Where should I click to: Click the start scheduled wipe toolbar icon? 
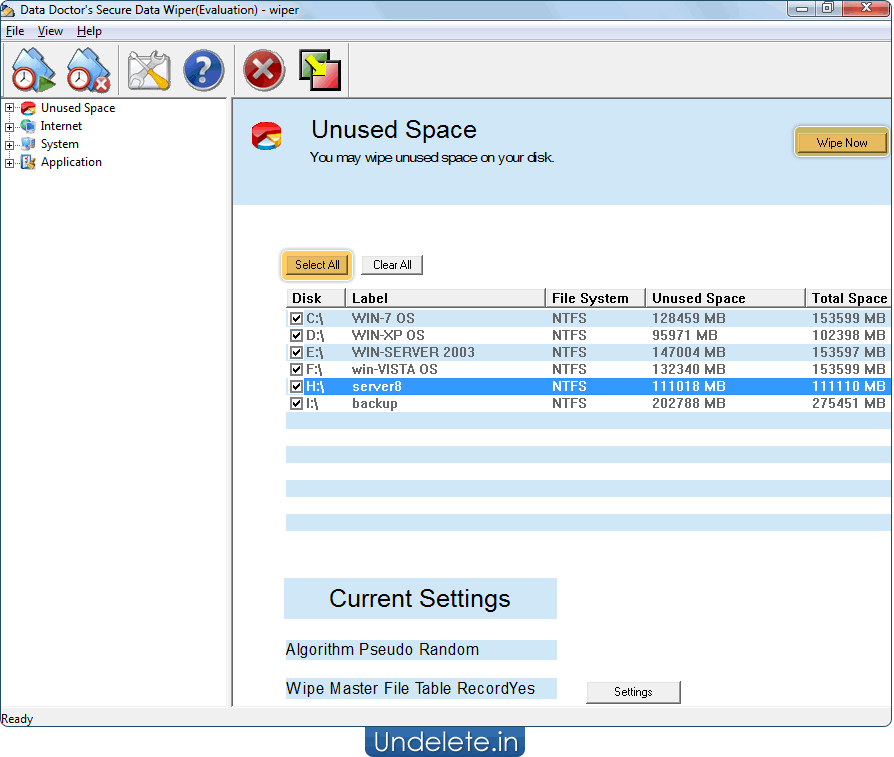point(33,70)
